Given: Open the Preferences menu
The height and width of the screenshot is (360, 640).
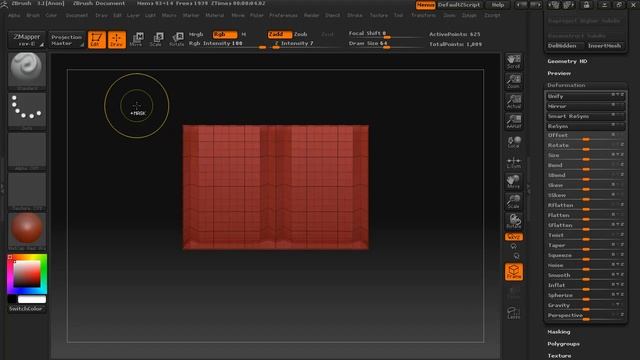Looking at the screenshot, I should [283, 15].
